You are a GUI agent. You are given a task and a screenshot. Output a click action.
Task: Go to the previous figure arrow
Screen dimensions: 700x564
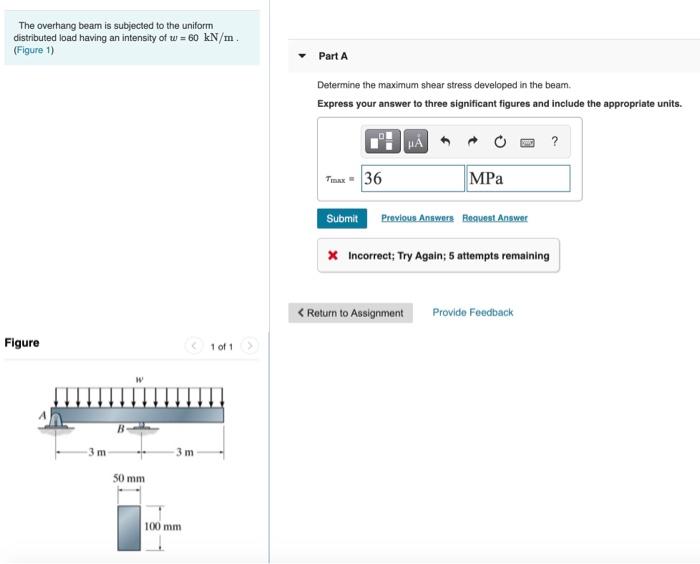[x=194, y=346]
